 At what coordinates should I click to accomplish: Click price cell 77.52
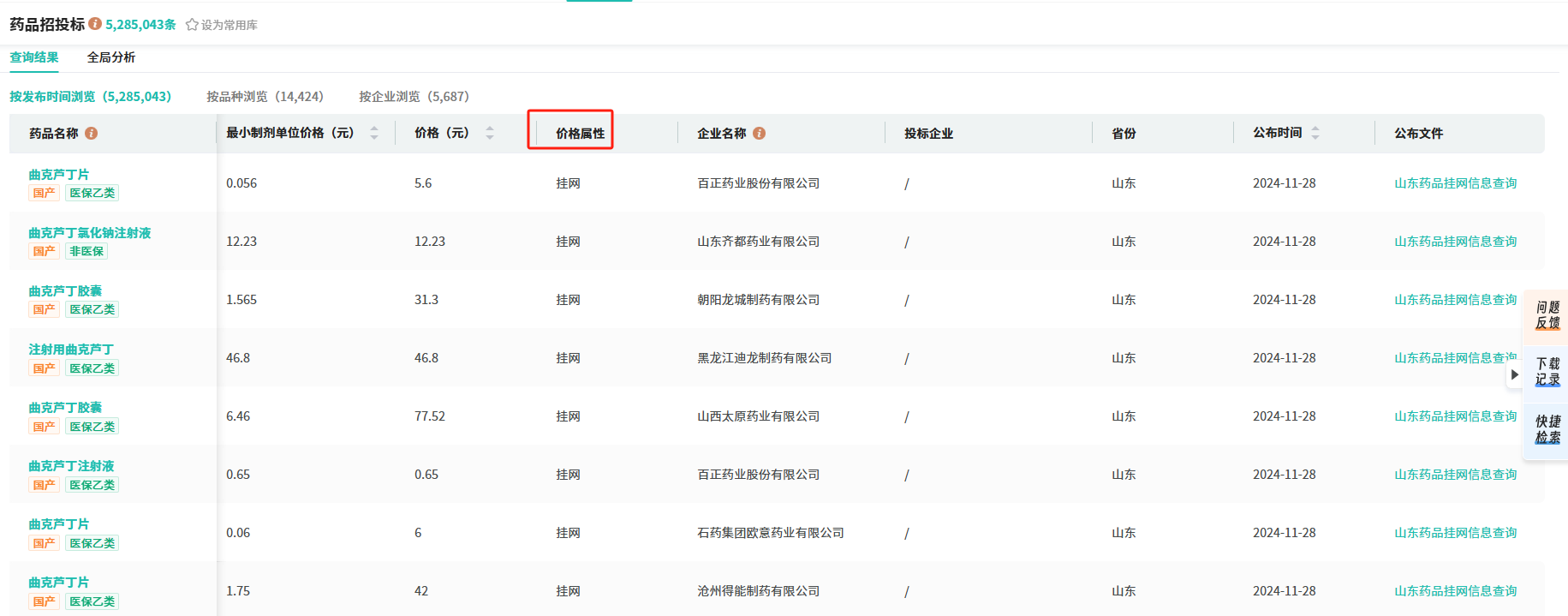coord(430,416)
